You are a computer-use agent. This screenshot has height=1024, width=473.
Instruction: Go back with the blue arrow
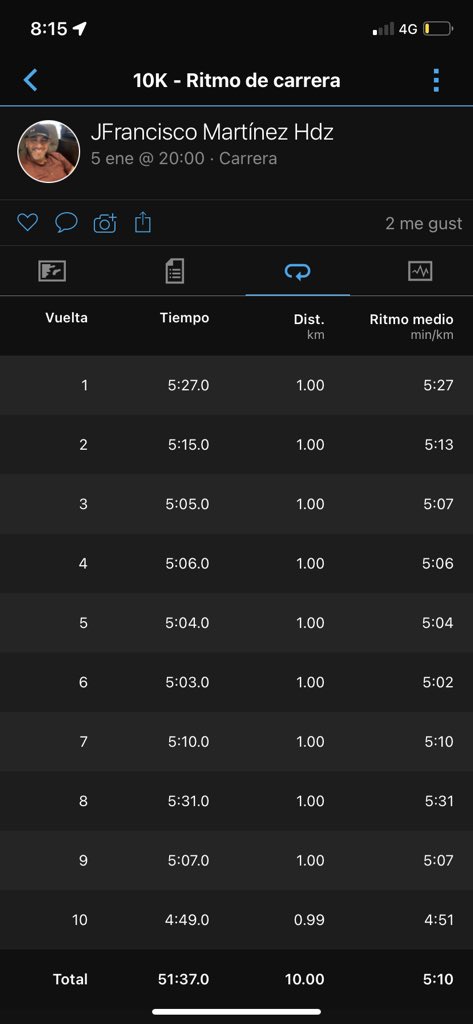[31, 80]
